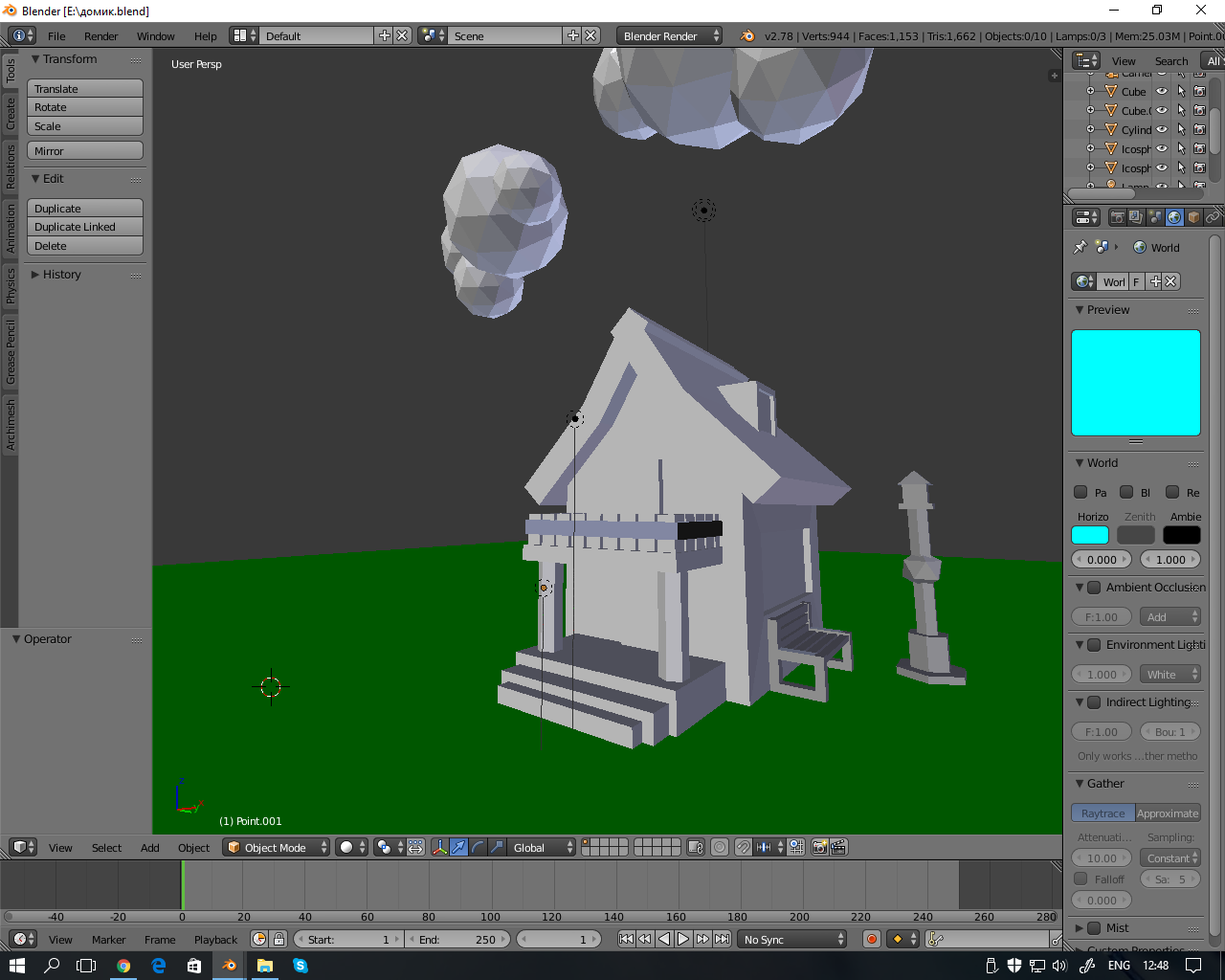Click the Mirror button in Transform panel
Image resolution: width=1225 pixels, height=980 pixels.
click(x=84, y=149)
